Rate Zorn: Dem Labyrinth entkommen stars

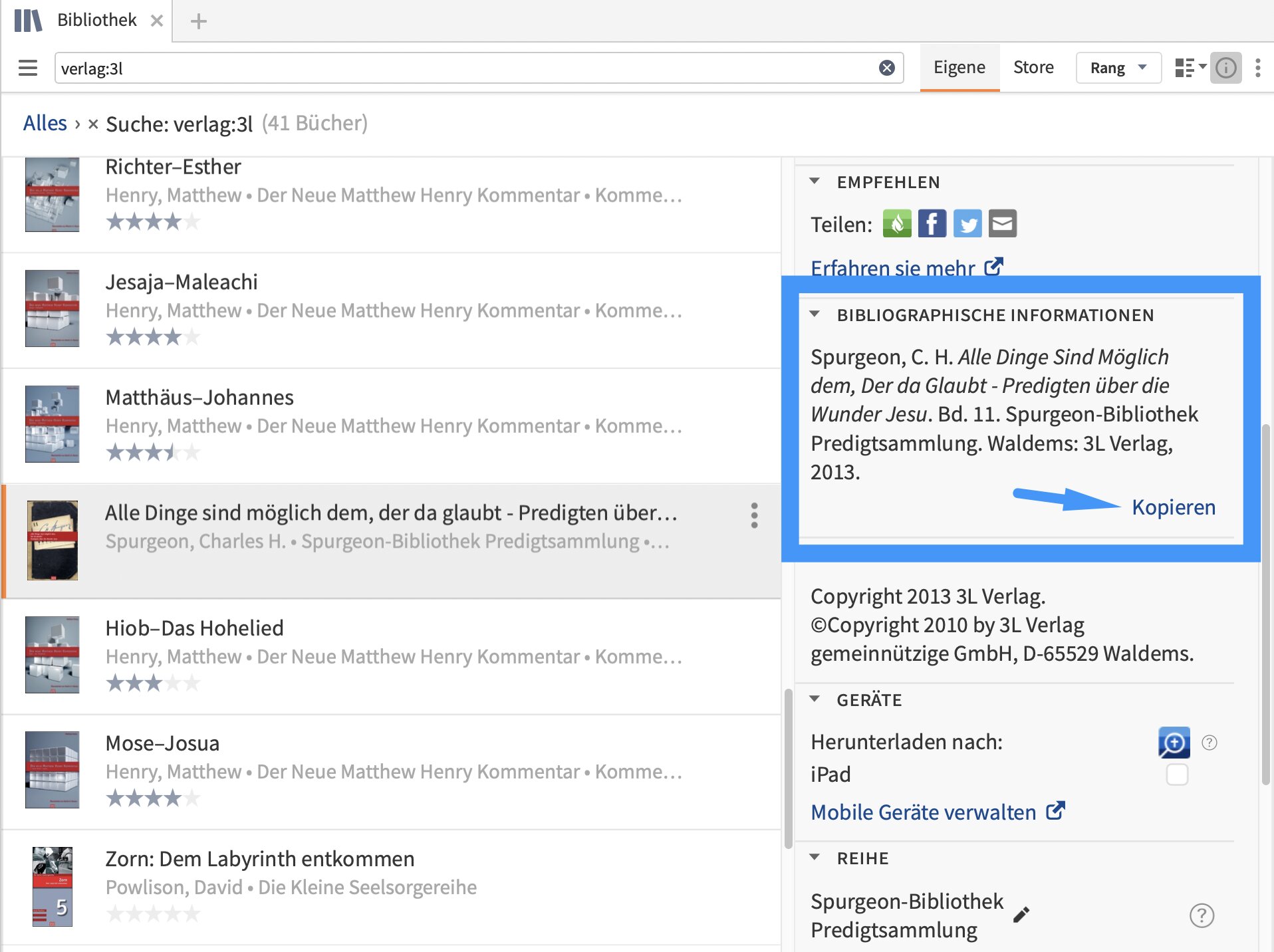(x=153, y=914)
